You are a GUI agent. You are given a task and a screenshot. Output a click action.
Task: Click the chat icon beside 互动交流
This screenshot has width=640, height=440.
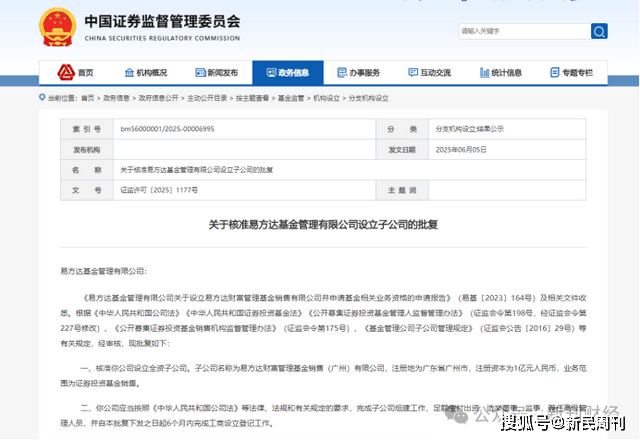(412, 73)
